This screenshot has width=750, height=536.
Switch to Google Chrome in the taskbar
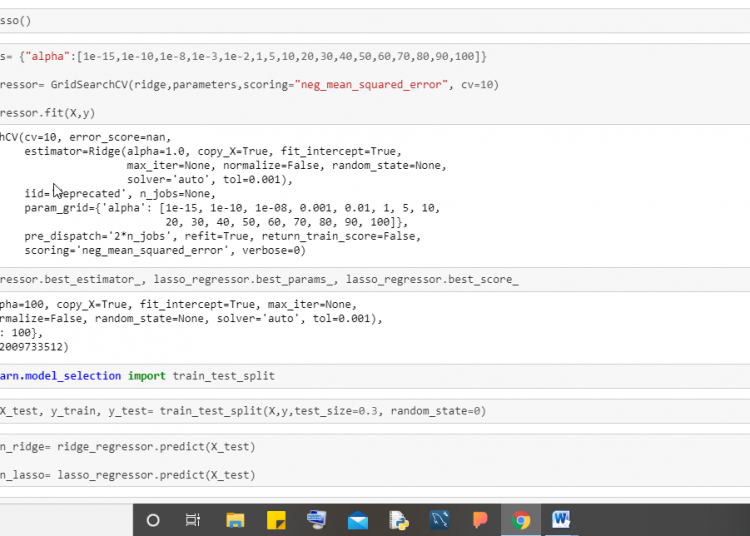click(x=521, y=520)
